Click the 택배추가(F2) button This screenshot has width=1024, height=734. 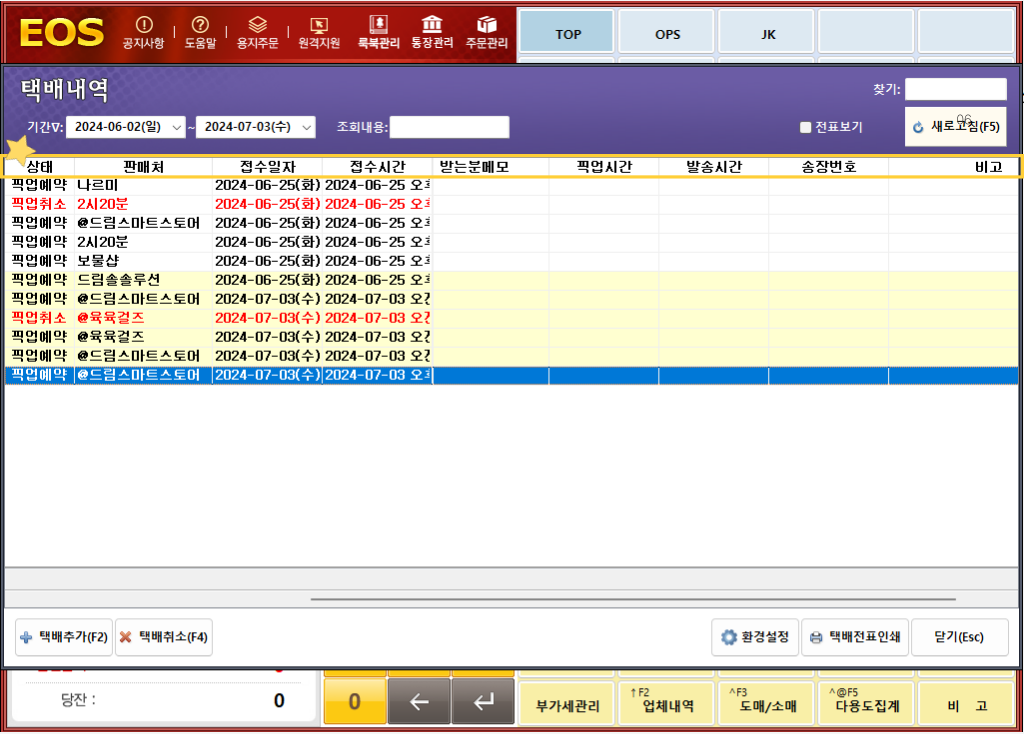[x=64, y=637]
